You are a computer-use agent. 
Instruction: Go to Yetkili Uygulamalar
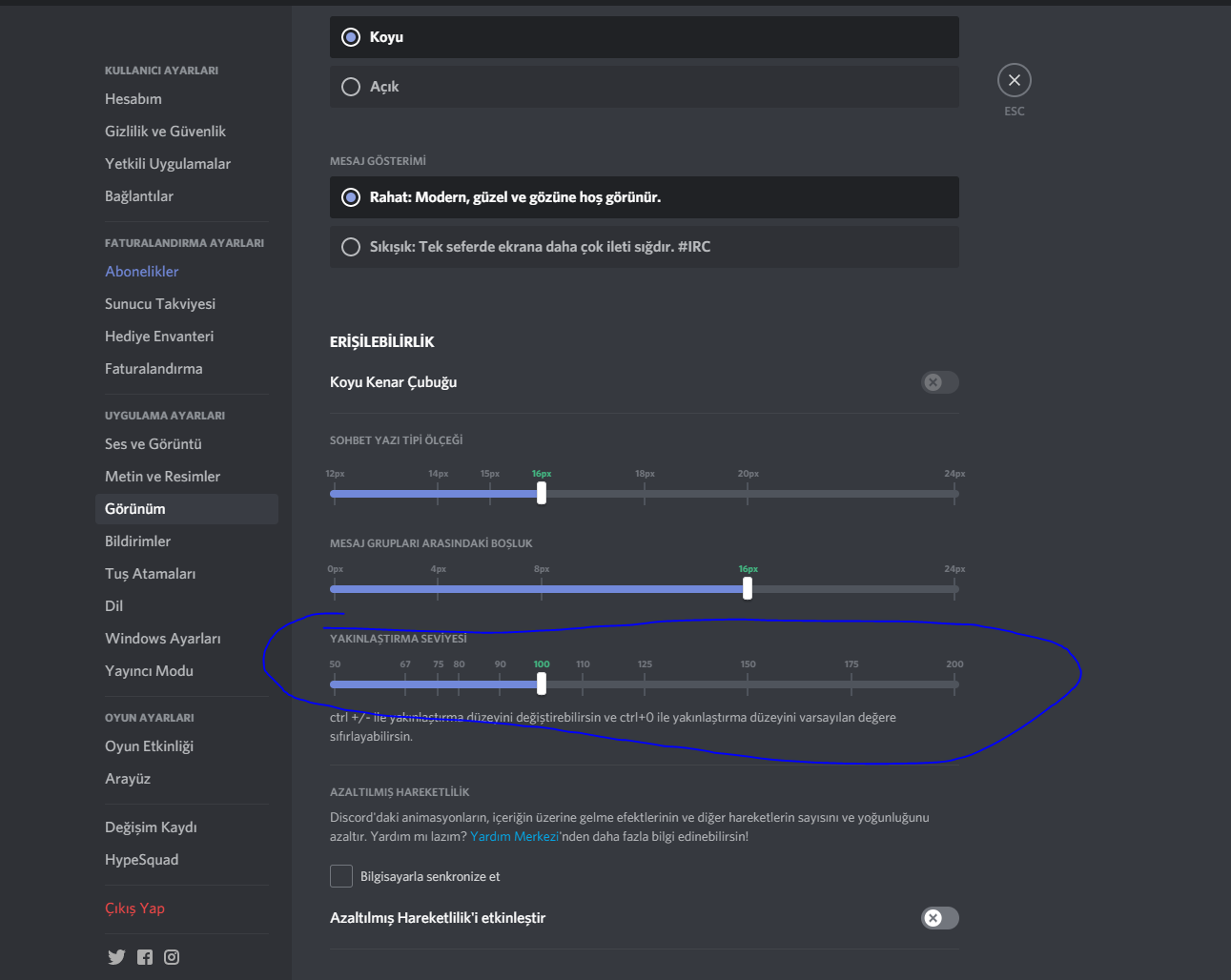187,164
